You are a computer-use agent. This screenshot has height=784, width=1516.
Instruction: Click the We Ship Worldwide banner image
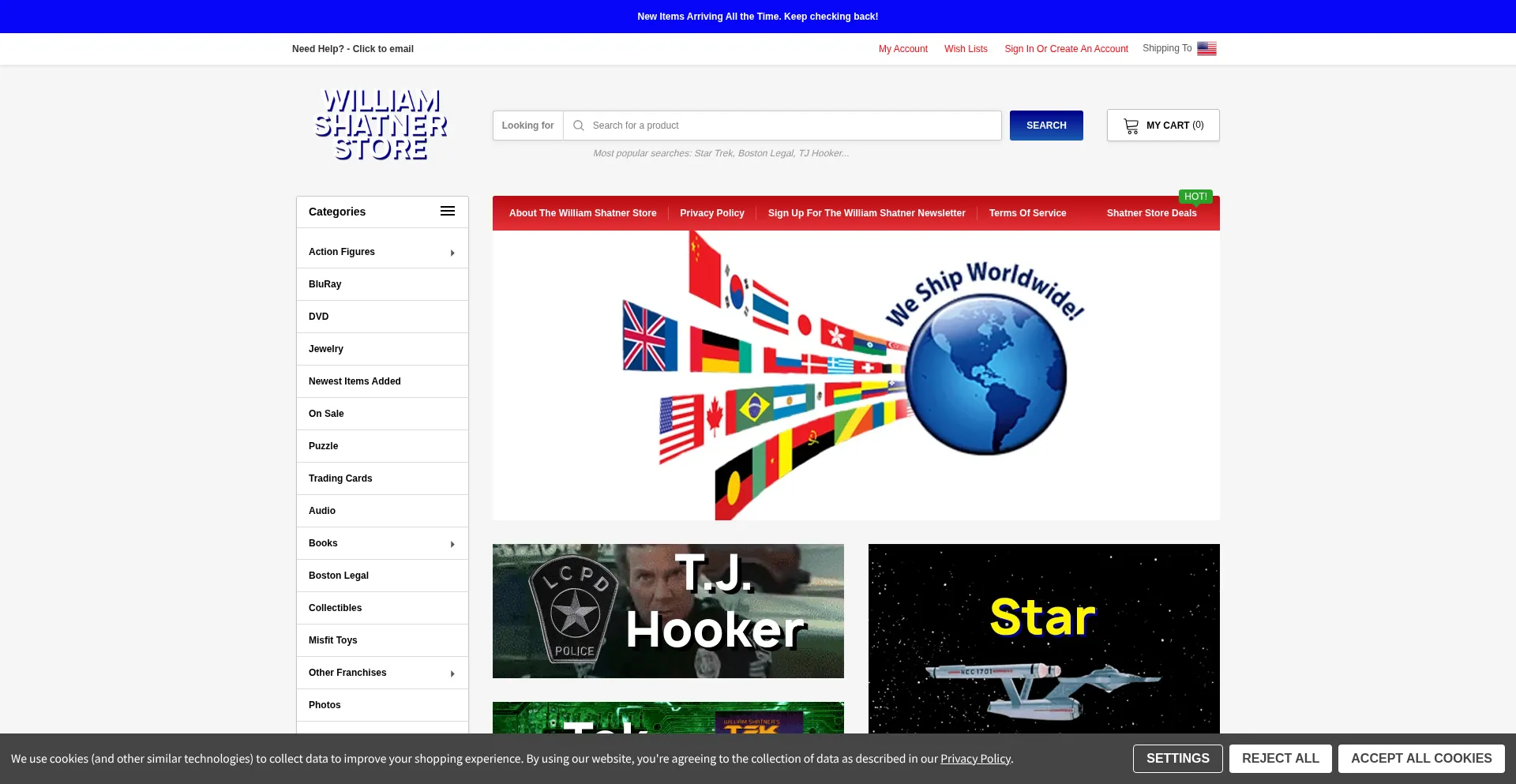(856, 375)
